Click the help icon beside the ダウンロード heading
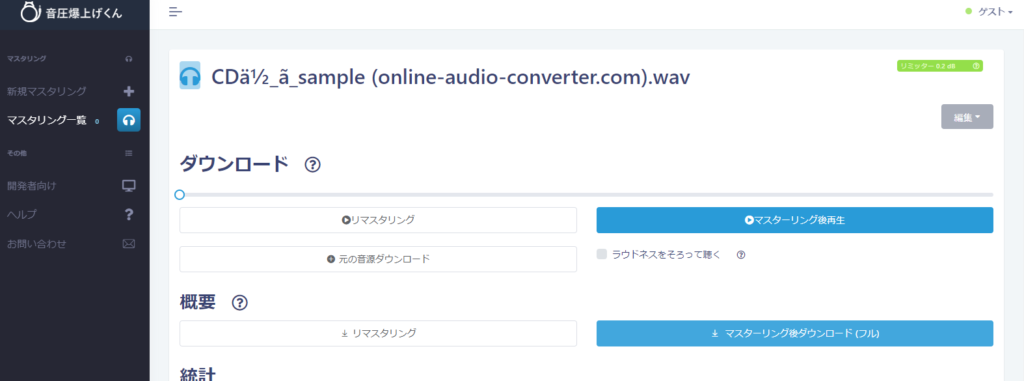1024x381 pixels. click(312, 165)
